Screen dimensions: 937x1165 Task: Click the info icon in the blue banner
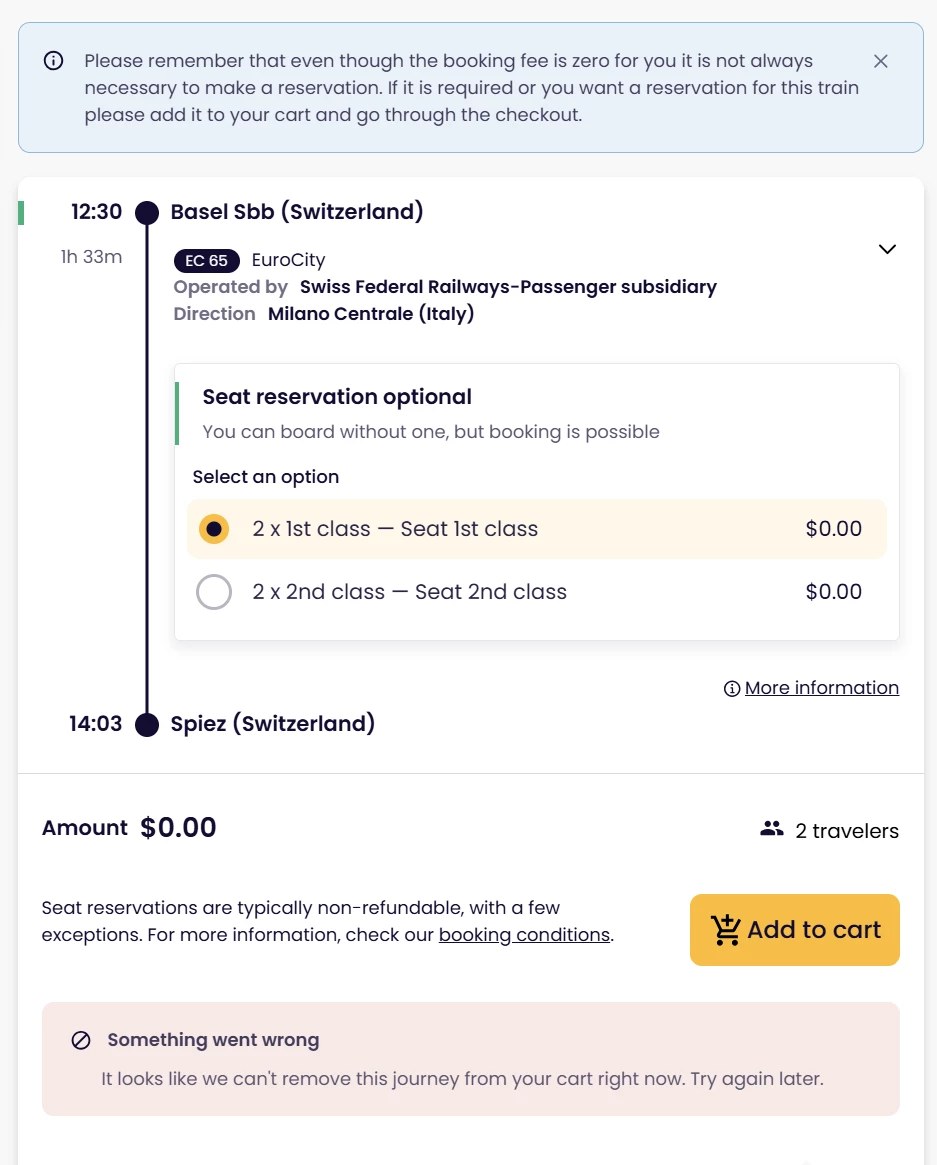pyautogui.click(x=54, y=61)
